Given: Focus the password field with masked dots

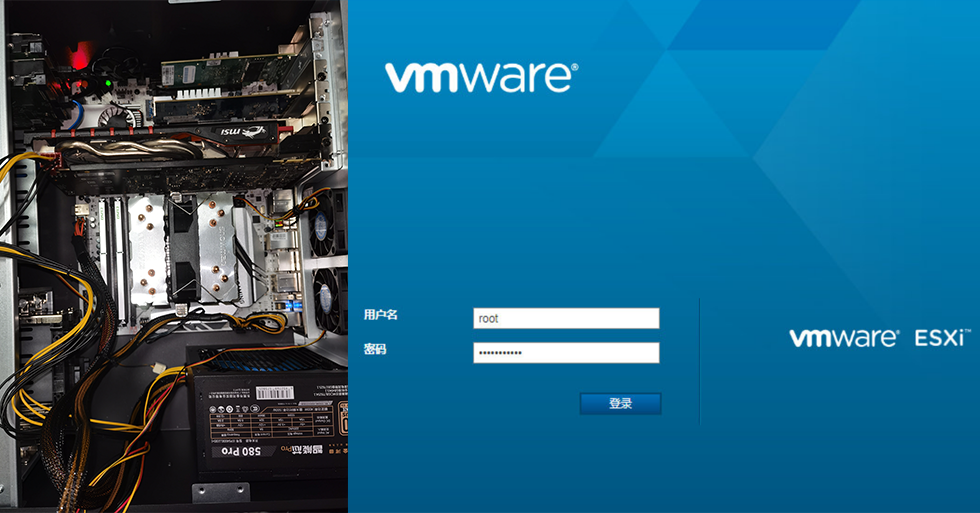Looking at the screenshot, I should coord(566,352).
